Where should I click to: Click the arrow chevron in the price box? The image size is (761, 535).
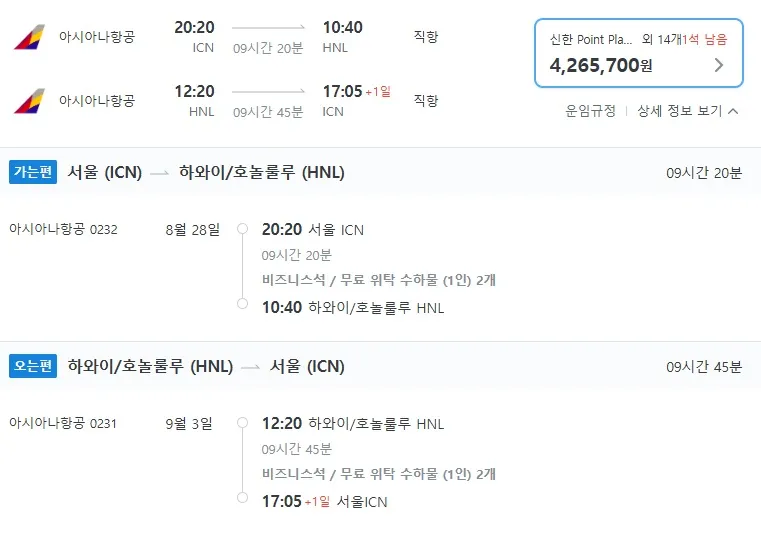click(x=718, y=66)
